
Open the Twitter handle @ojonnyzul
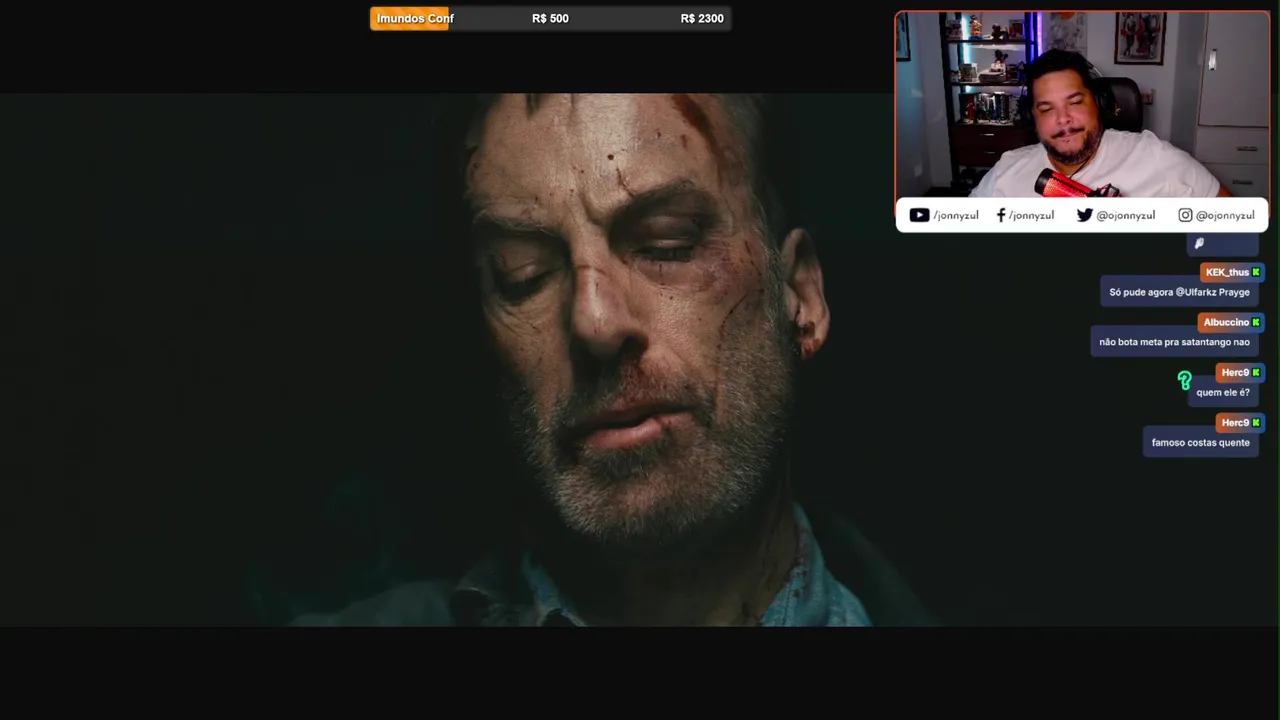coord(1125,215)
